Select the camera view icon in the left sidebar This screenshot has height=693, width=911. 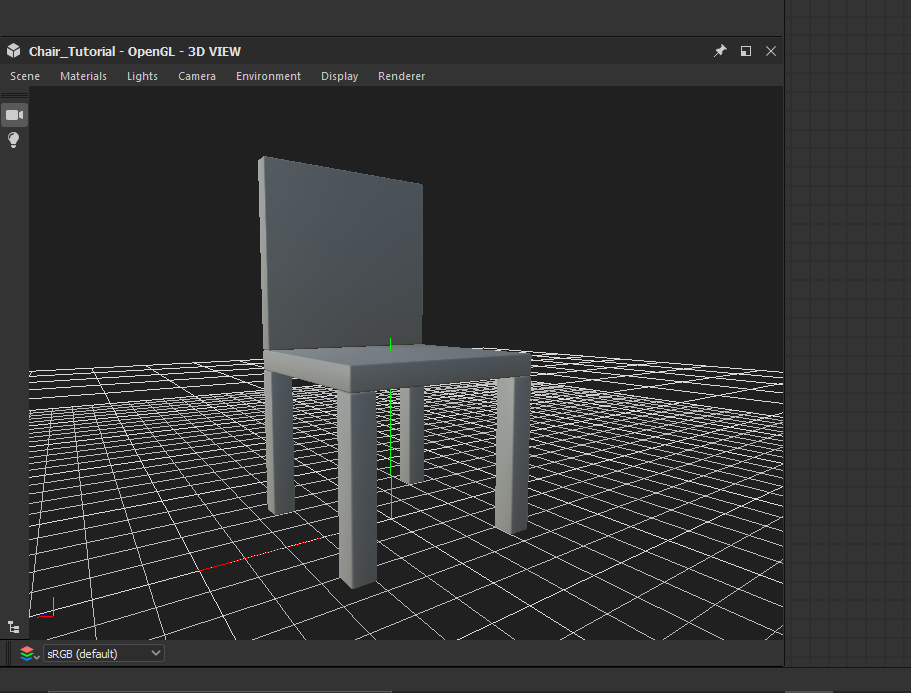(14, 114)
